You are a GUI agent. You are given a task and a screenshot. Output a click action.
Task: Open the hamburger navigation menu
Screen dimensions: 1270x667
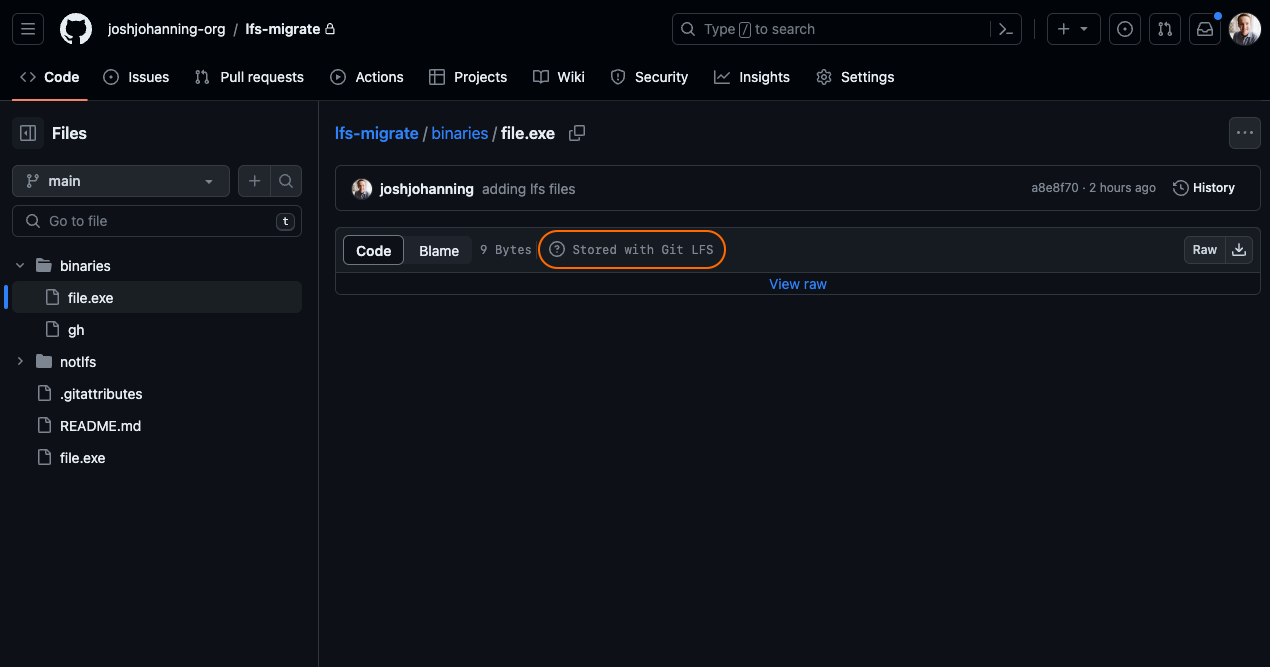(28, 29)
